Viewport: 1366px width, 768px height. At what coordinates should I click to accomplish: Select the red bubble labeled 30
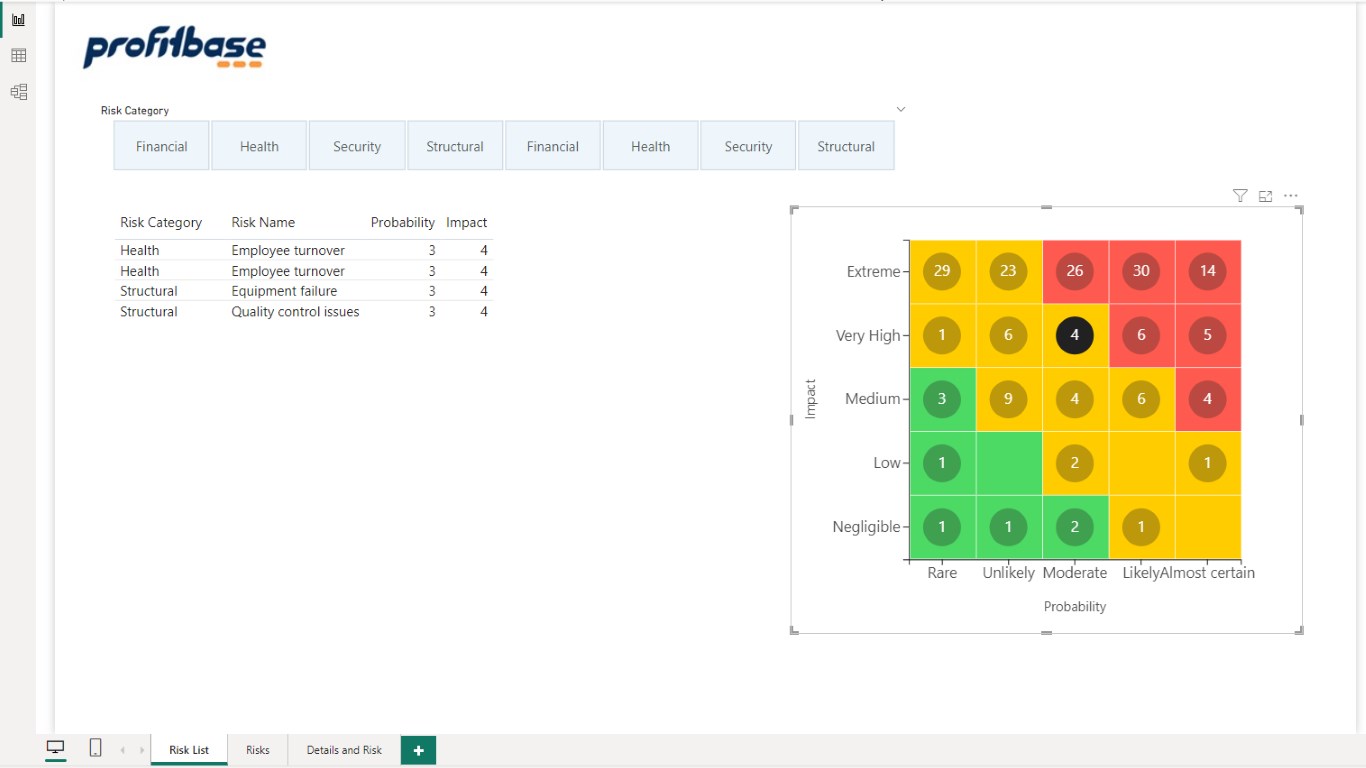(x=1141, y=271)
